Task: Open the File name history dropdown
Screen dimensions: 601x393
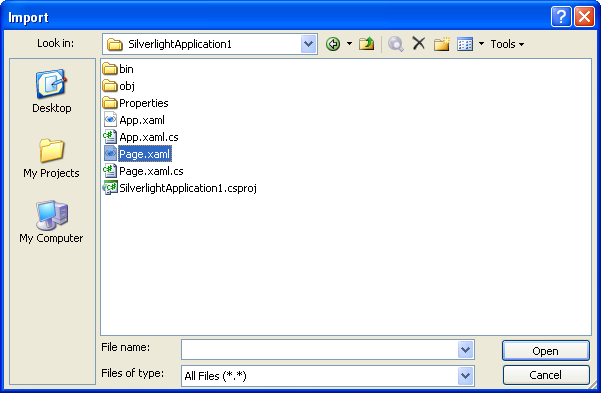Action: [465, 350]
